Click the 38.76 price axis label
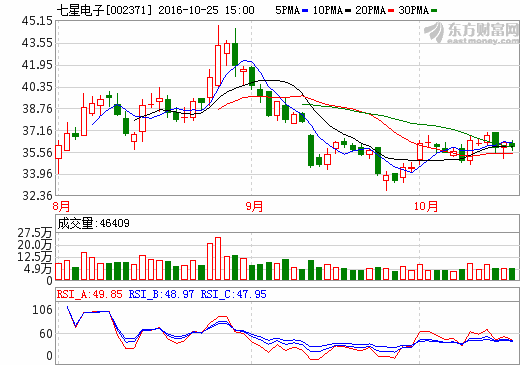The width and height of the screenshot is (520, 365). 37,109
